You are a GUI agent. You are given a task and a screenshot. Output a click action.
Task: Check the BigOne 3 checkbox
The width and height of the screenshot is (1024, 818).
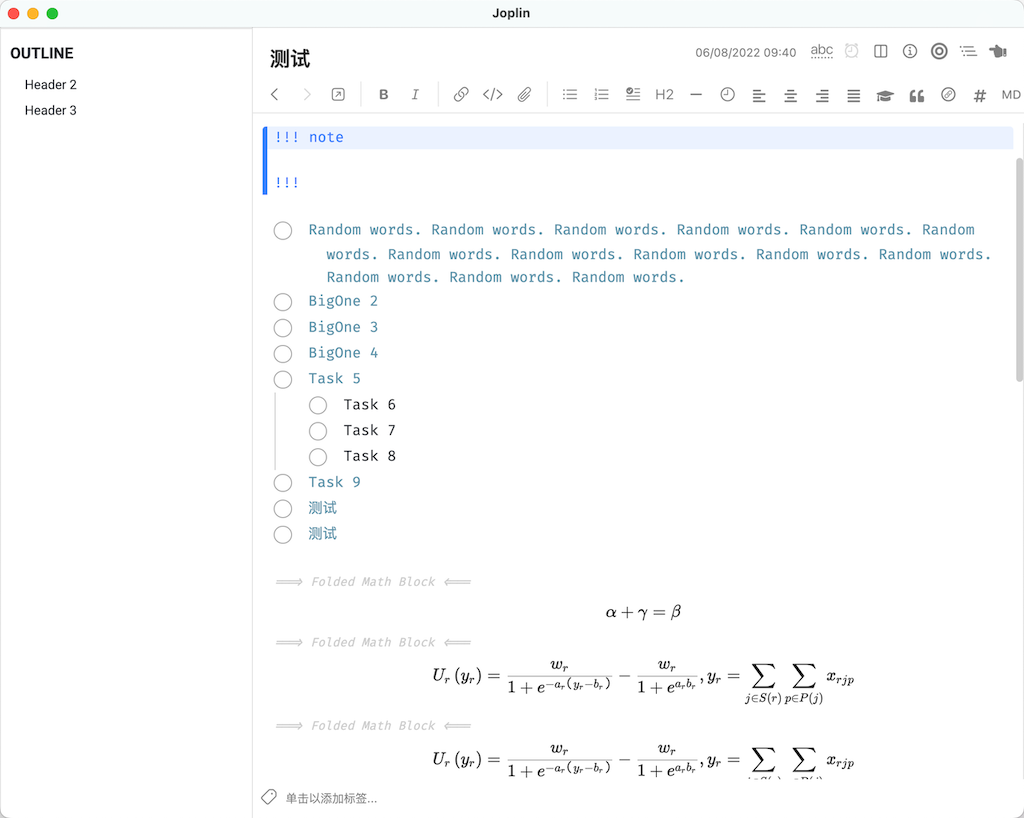pyautogui.click(x=283, y=328)
